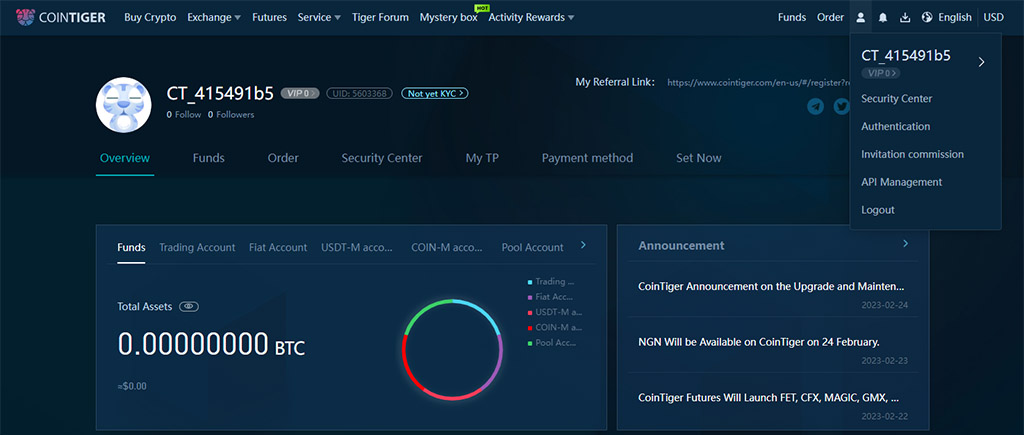Click the assets donut chart

click(x=452, y=349)
